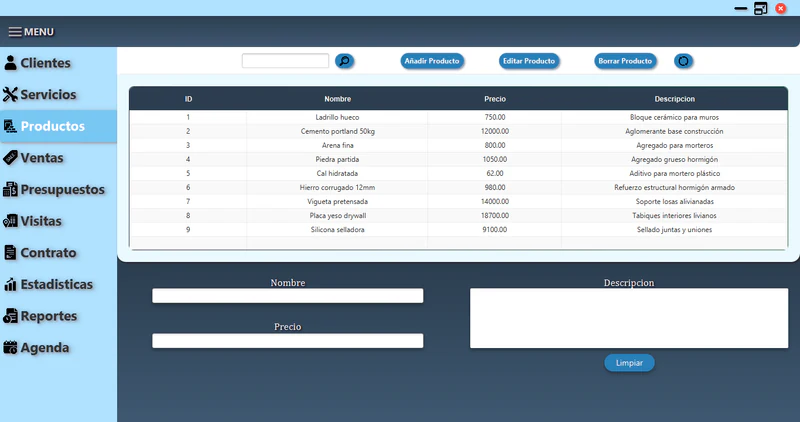The image size is (800, 422).
Task: Click Sellado juntas y uniones description
Action: tap(674, 230)
